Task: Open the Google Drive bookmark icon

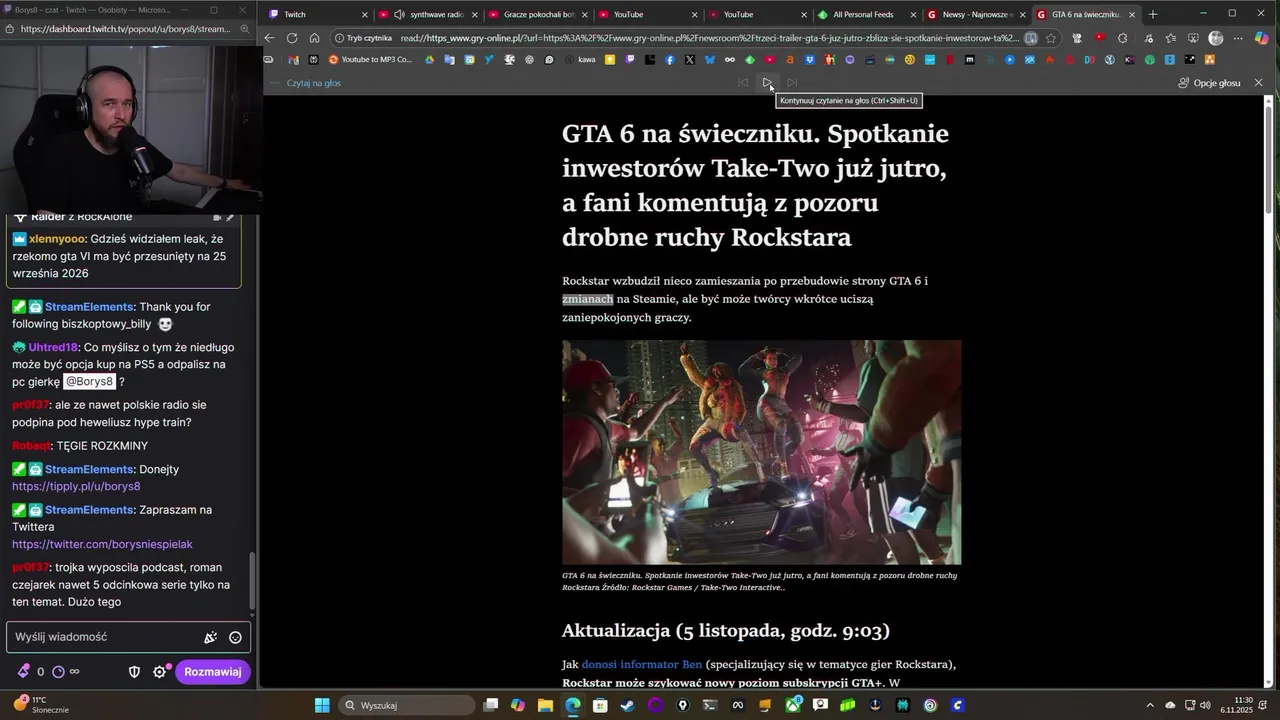Action: click(429, 60)
